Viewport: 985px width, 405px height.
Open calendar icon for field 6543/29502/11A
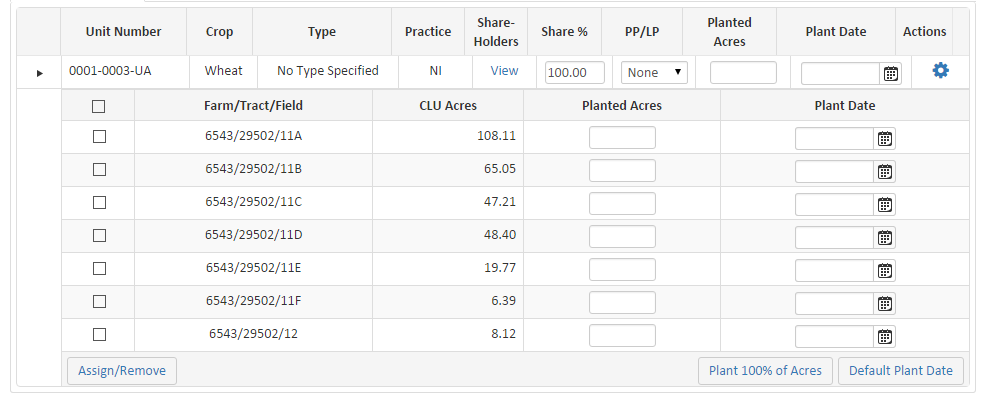point(885,138)
